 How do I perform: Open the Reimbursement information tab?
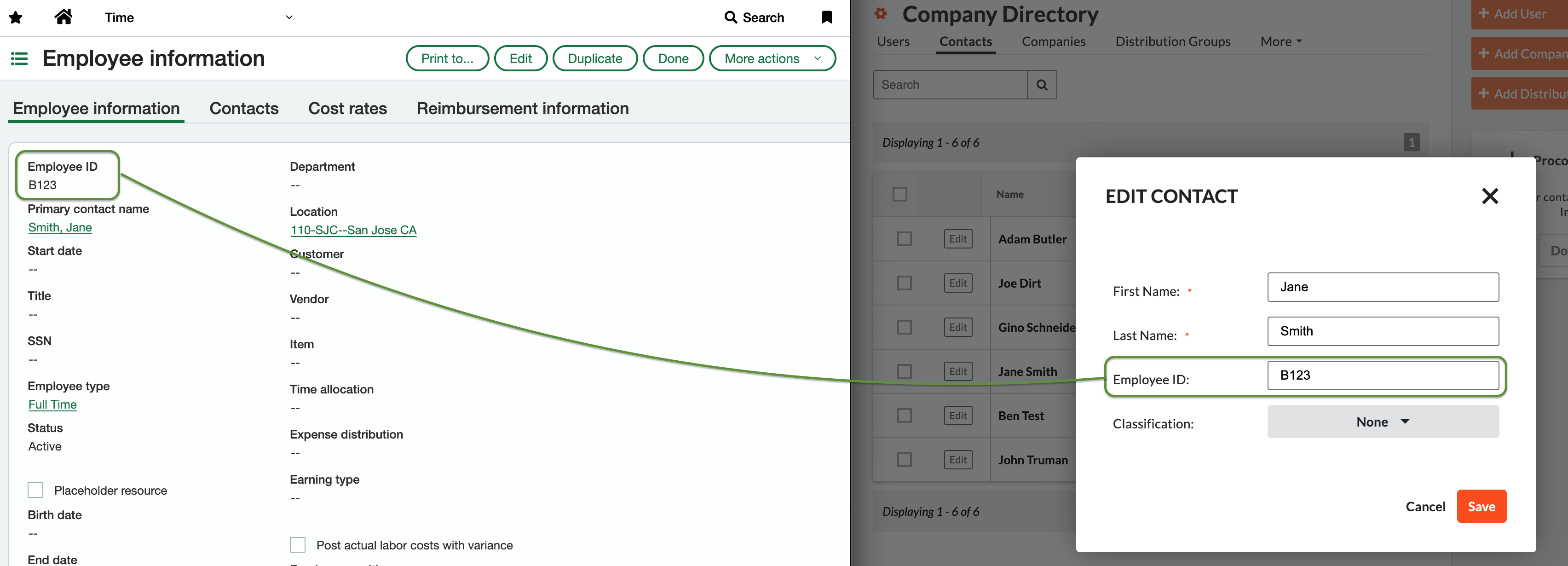click(x=522, y=108)
